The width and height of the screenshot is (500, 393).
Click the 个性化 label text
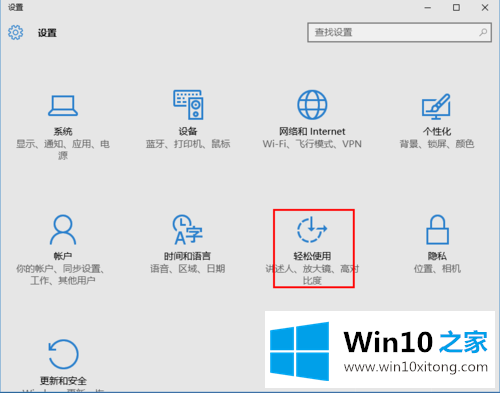[x=437, y=131]
